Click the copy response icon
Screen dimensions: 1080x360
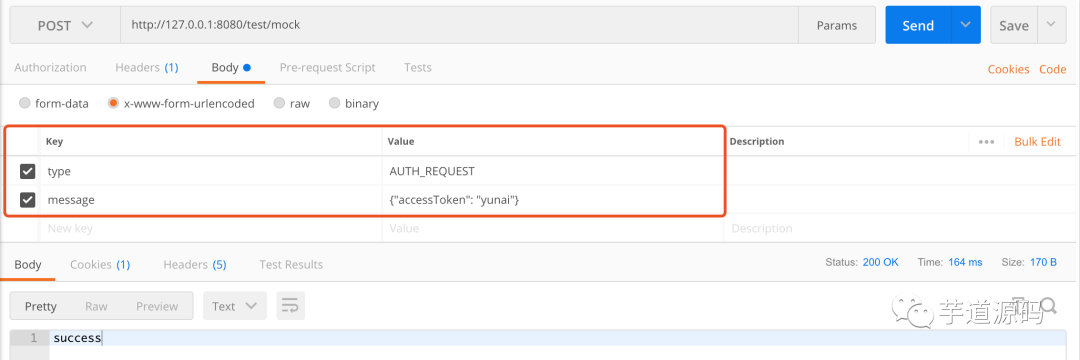click(x=1019, y=305)
